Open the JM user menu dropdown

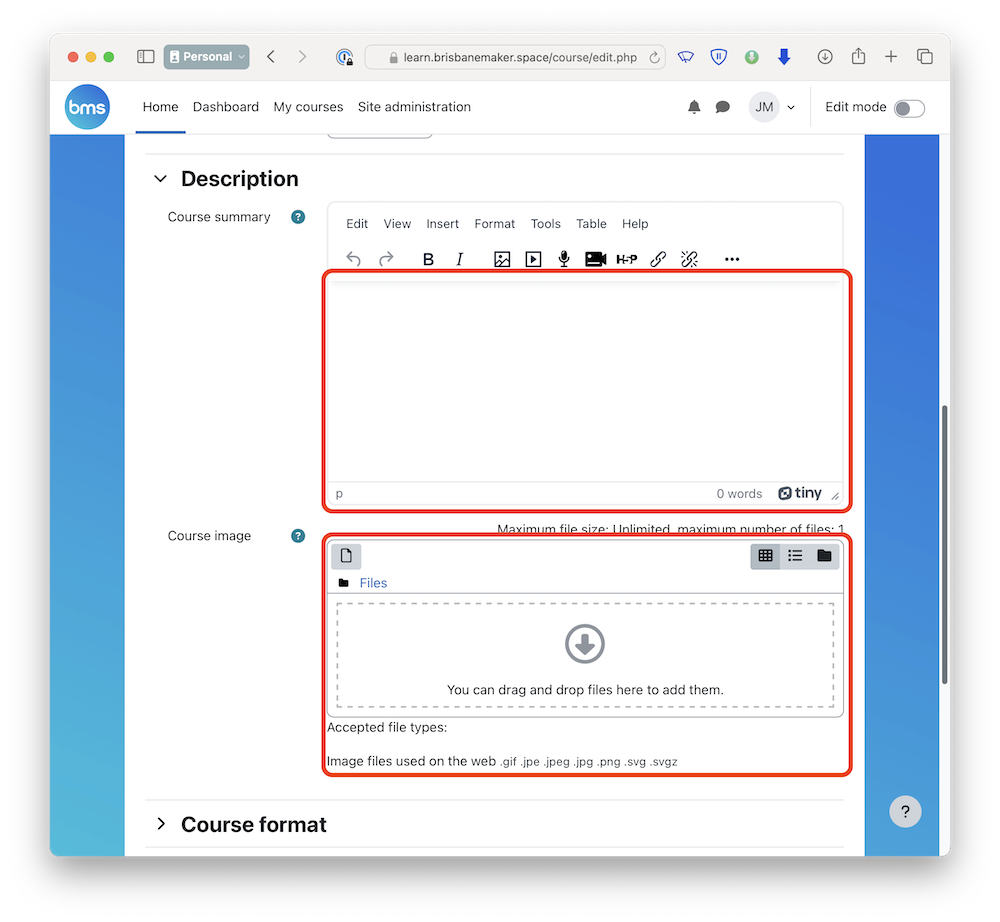pos(773,107)
